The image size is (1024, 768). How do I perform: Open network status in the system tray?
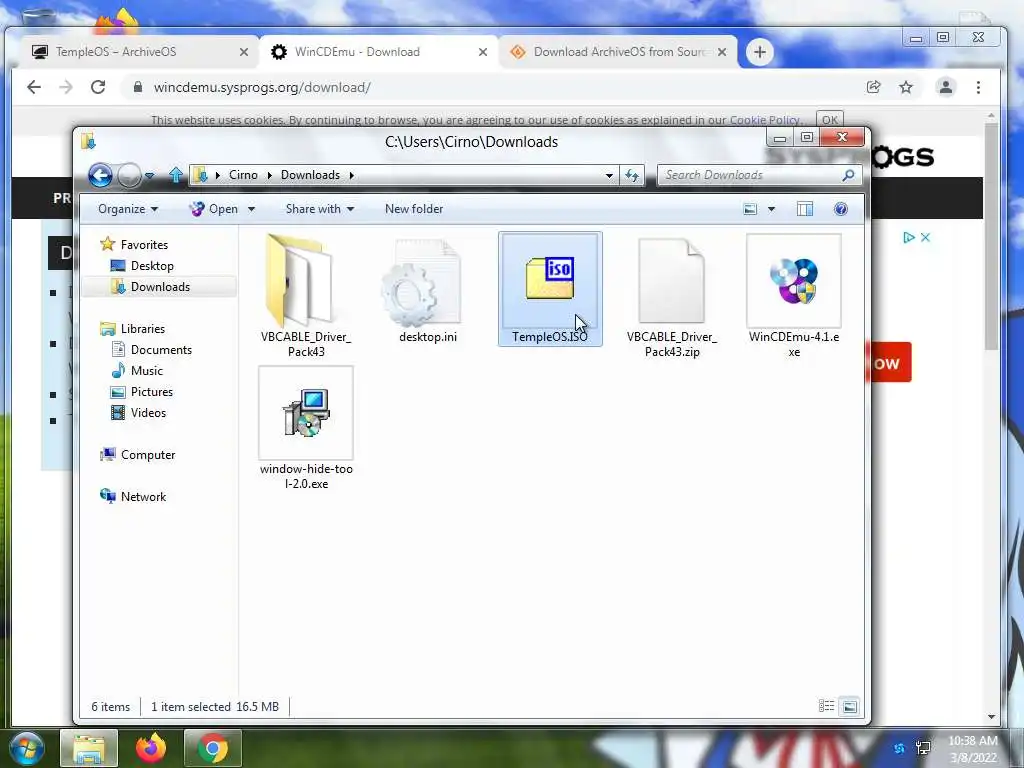click(x=923, y=748)
